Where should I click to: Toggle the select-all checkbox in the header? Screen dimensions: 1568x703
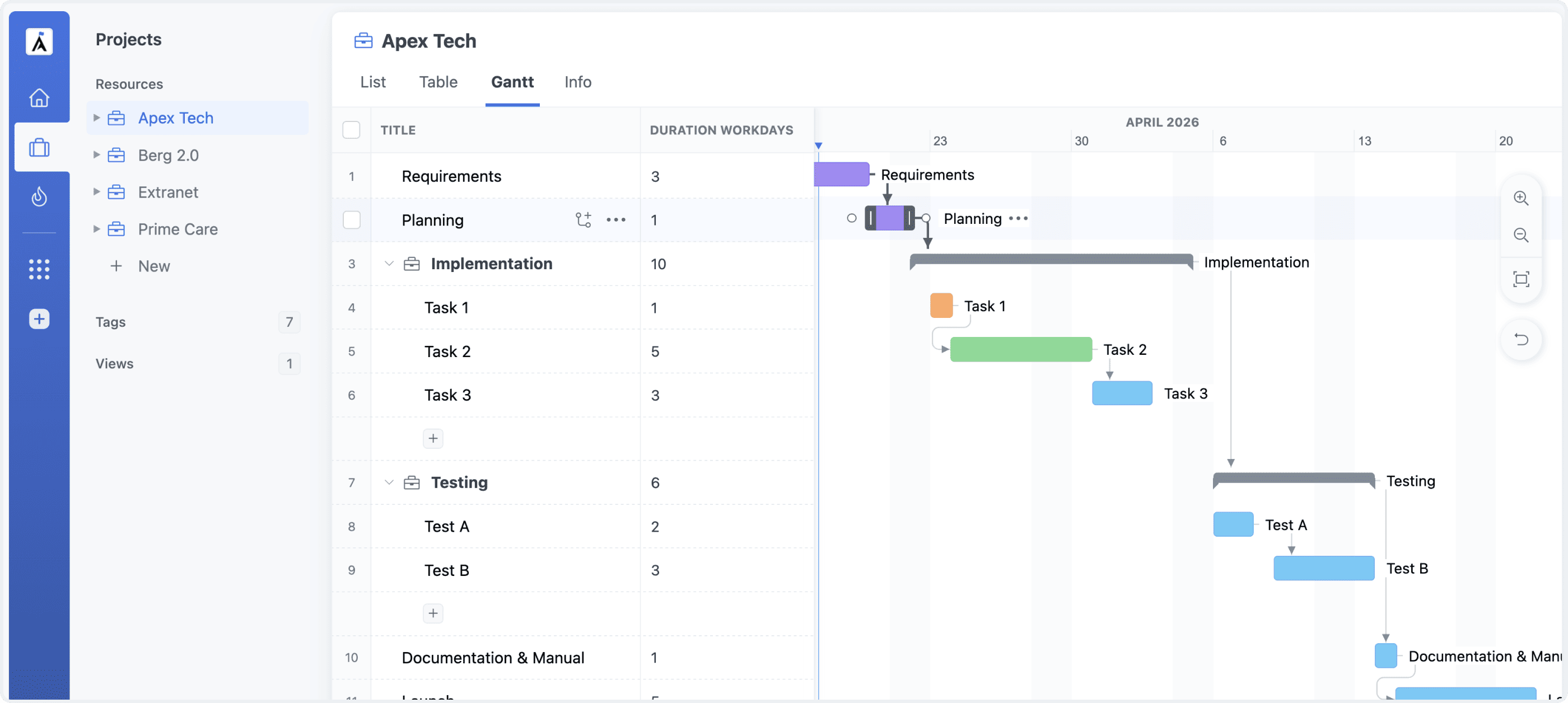tap(351, 129)
